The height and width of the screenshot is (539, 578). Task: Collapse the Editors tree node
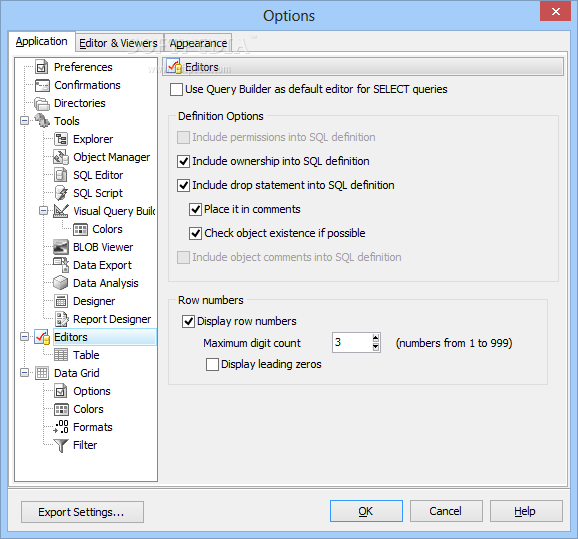[24, 337]
